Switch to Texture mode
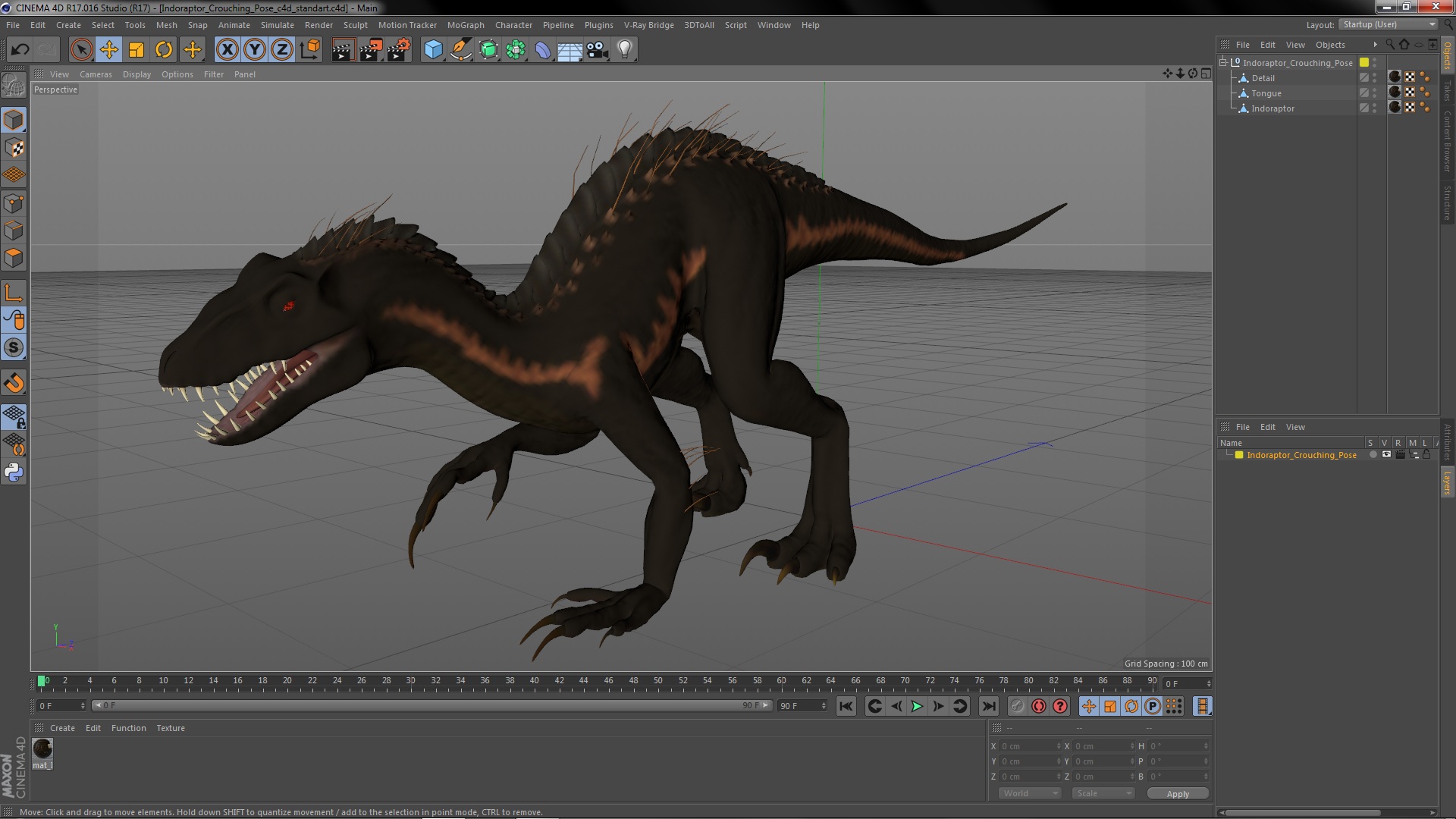 point(14,147)
